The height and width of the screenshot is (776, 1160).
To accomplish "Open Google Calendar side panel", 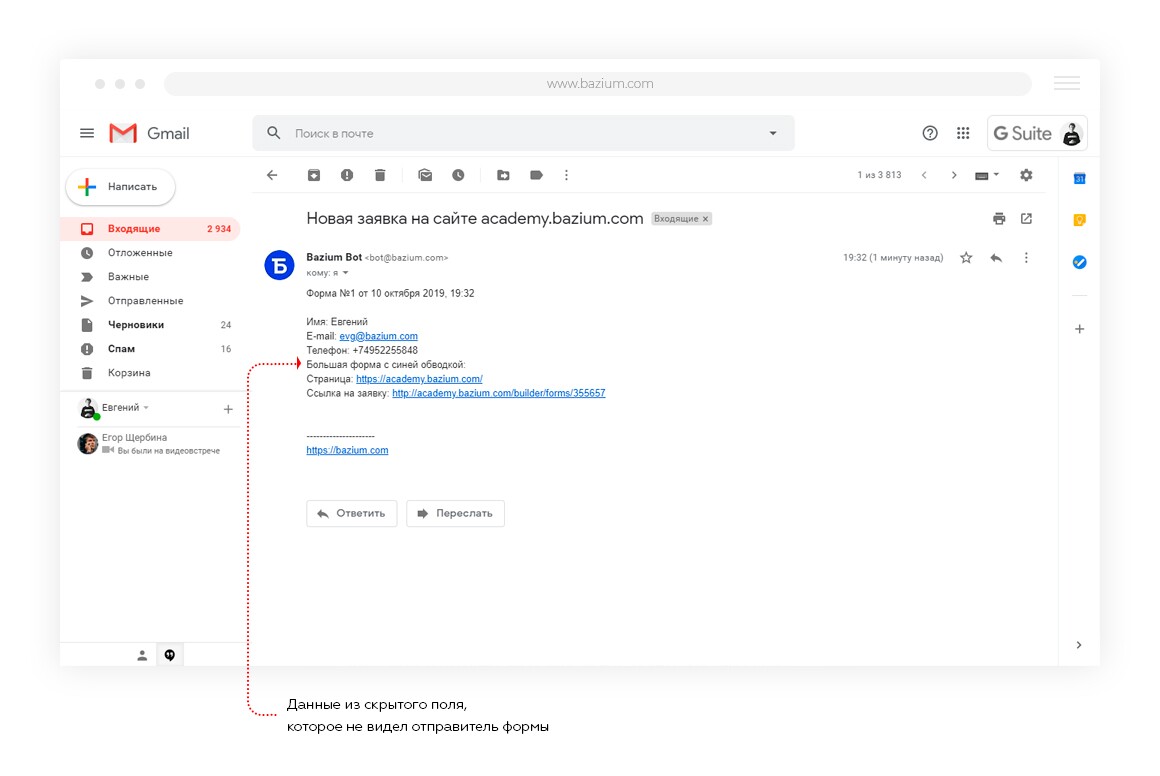I will point(1079,178).
